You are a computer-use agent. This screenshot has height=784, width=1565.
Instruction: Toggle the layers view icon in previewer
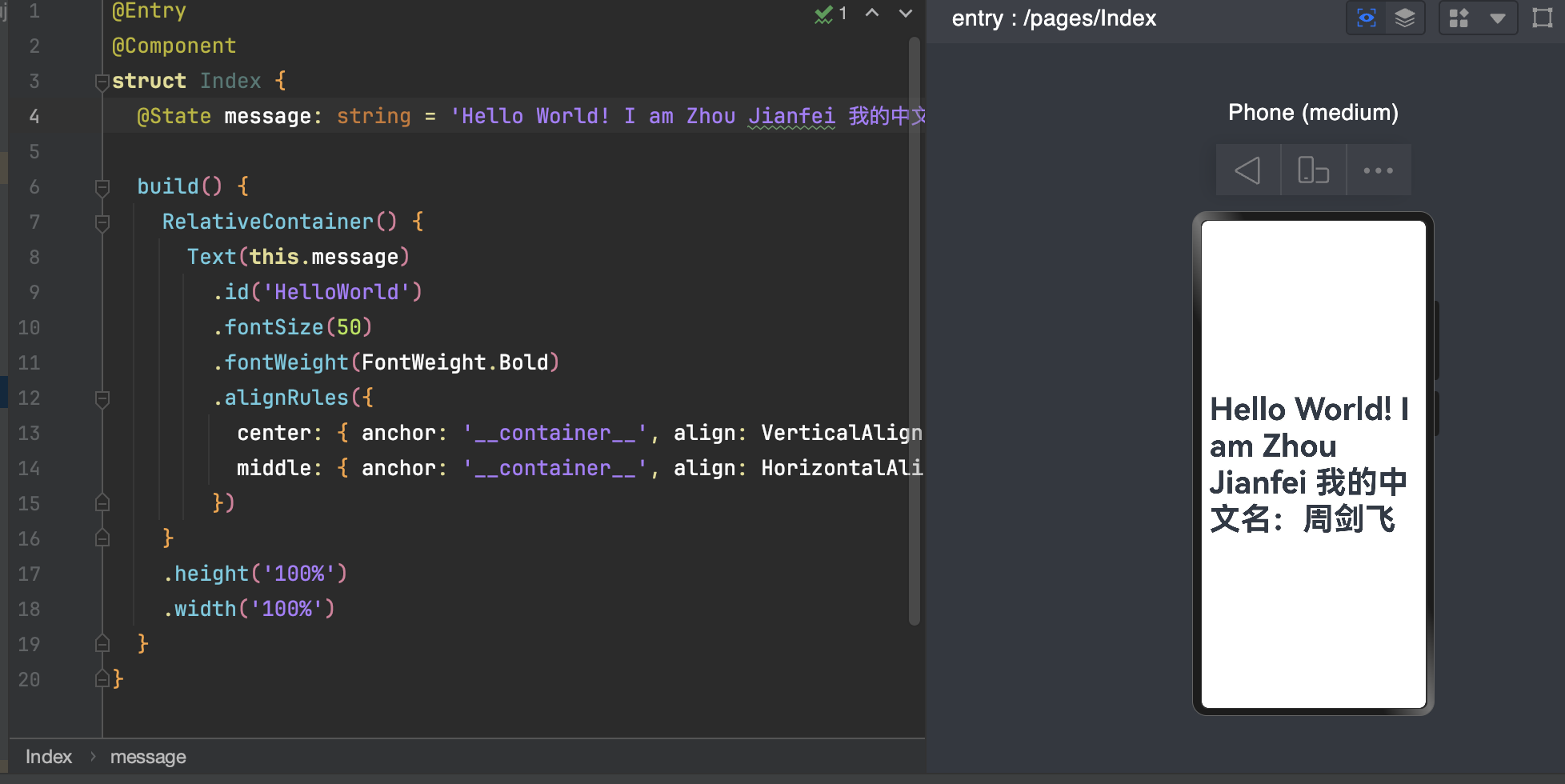click(1405, 18)
